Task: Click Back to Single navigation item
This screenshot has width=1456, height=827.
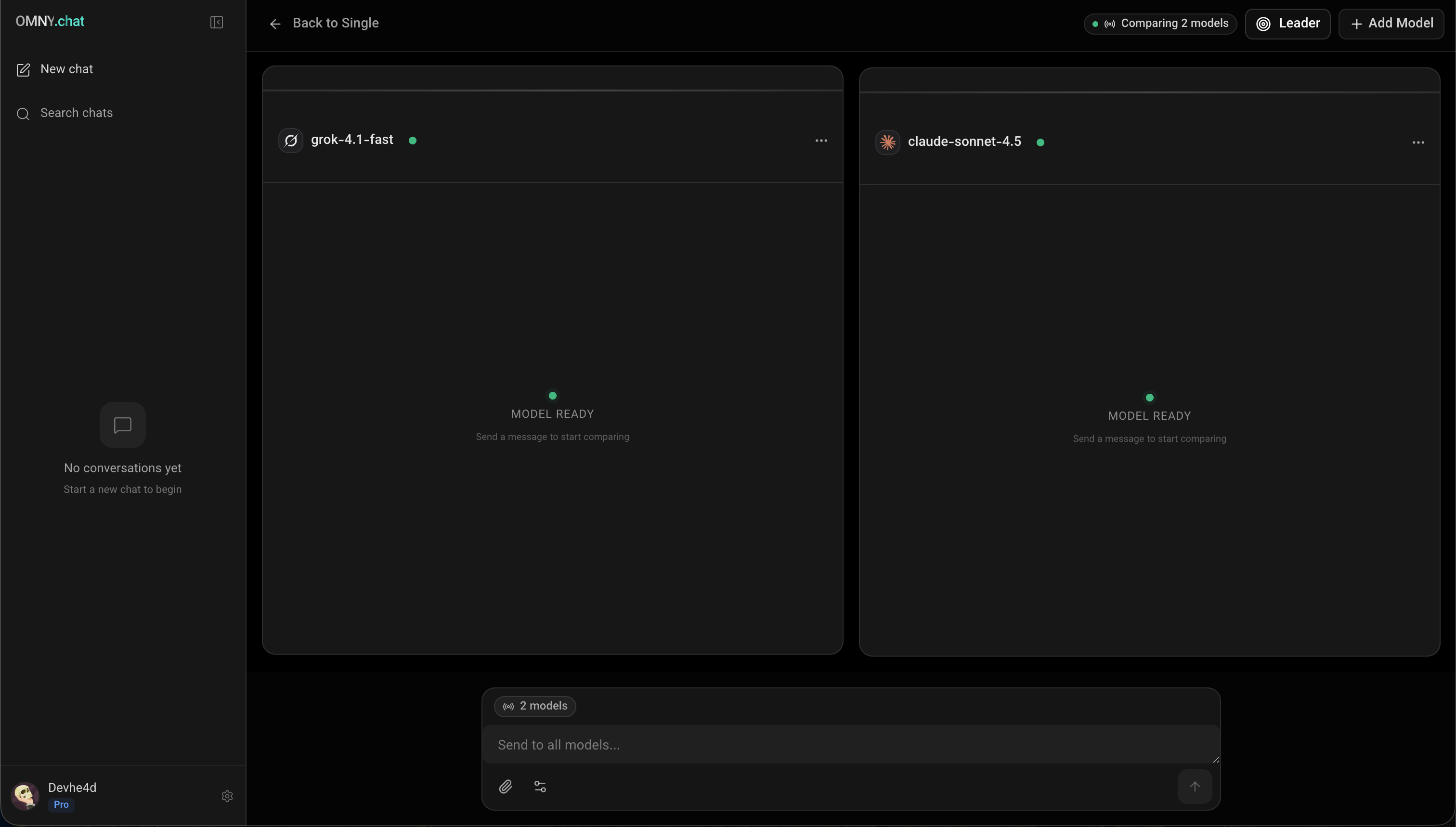Action: [336, 23]
